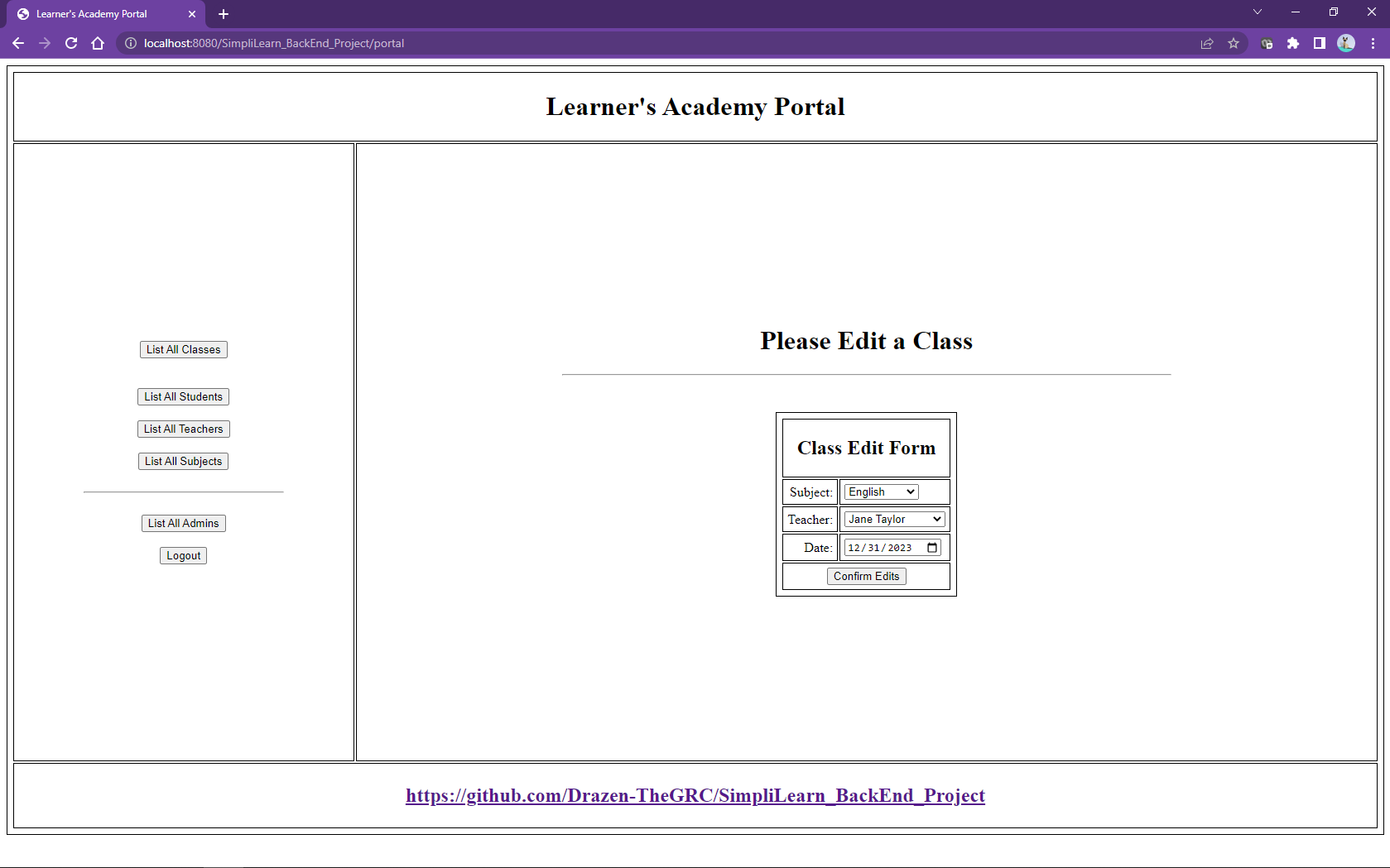This screenshot has height=868, width=1390.
Task: Share this page icon in address bar
Action: (1207, 43)
